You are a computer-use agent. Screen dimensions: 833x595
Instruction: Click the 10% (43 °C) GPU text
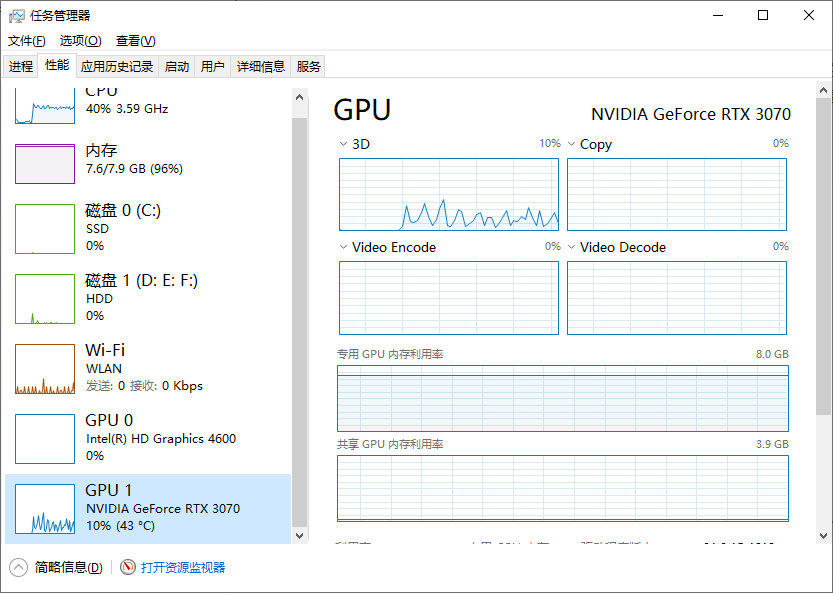pyautogui.click(x=120, y=526)
